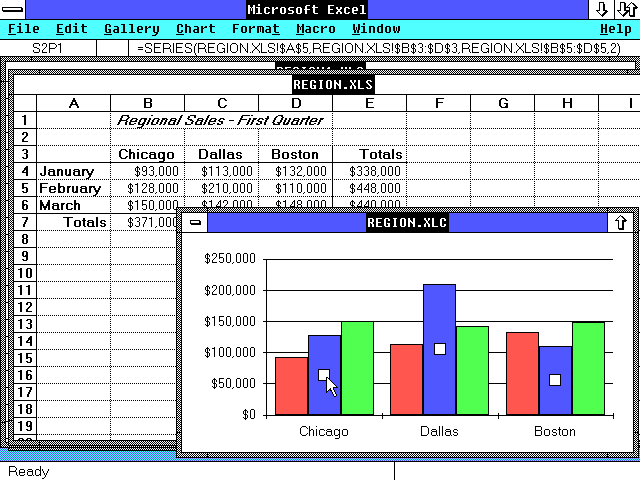Image resolution: width=640 pixels, height=480 pixels.
Task: Select the Chicago March green bar
Action: (x=357, y=368)
